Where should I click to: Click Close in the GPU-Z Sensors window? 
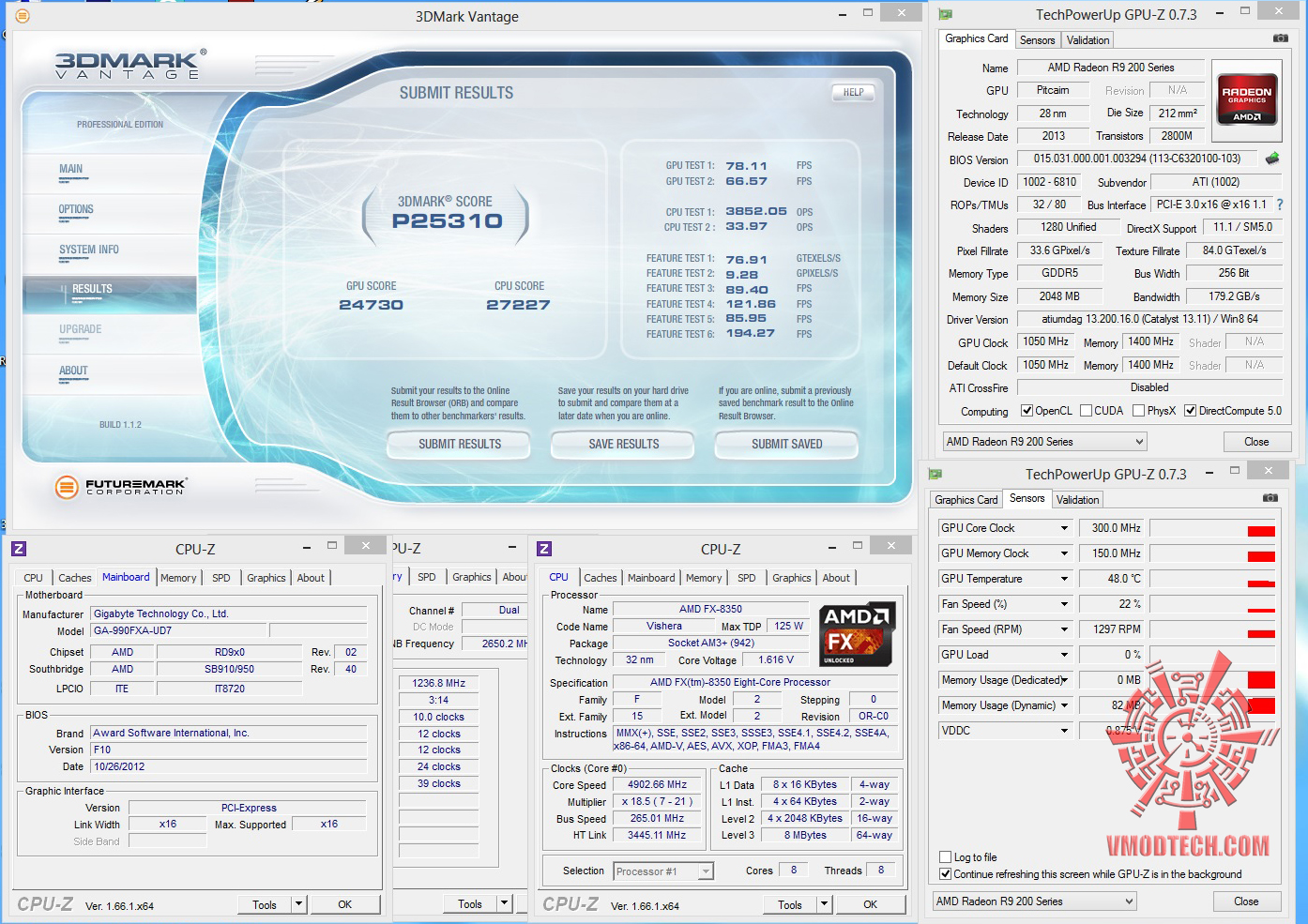click(x=1246, y=901)
